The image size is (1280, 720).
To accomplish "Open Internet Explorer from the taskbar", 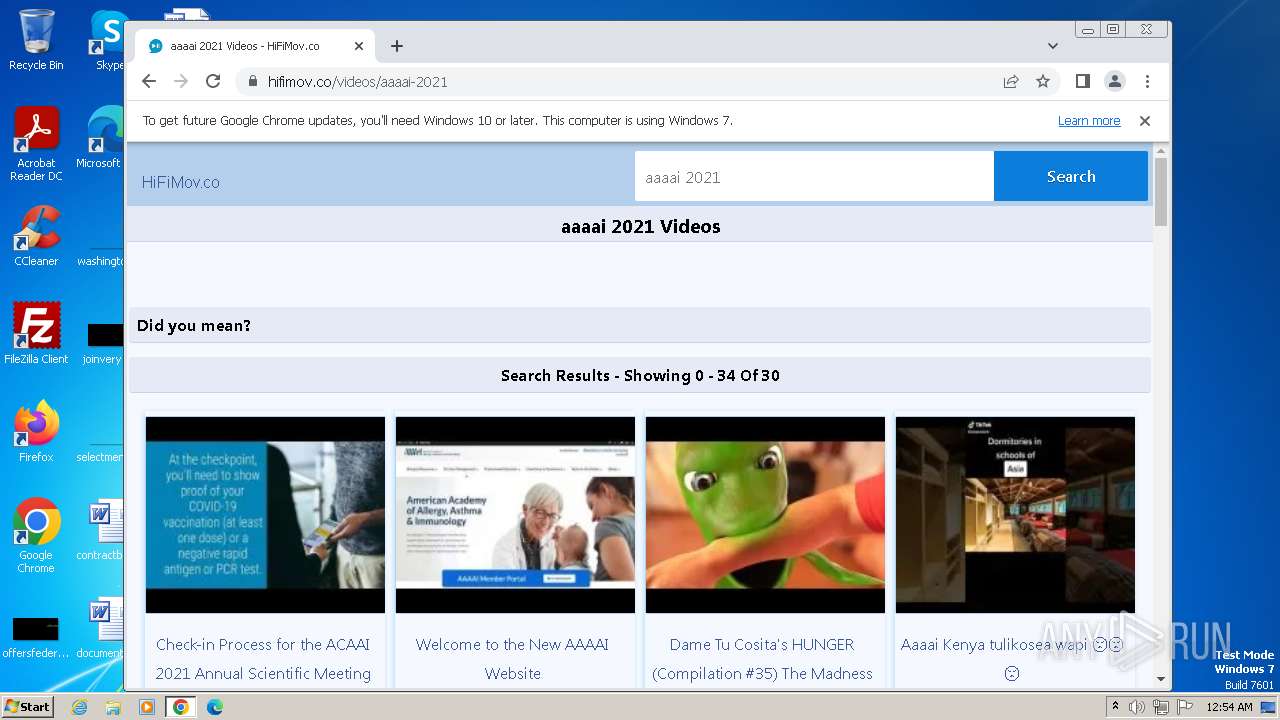I will coord(79,707).
